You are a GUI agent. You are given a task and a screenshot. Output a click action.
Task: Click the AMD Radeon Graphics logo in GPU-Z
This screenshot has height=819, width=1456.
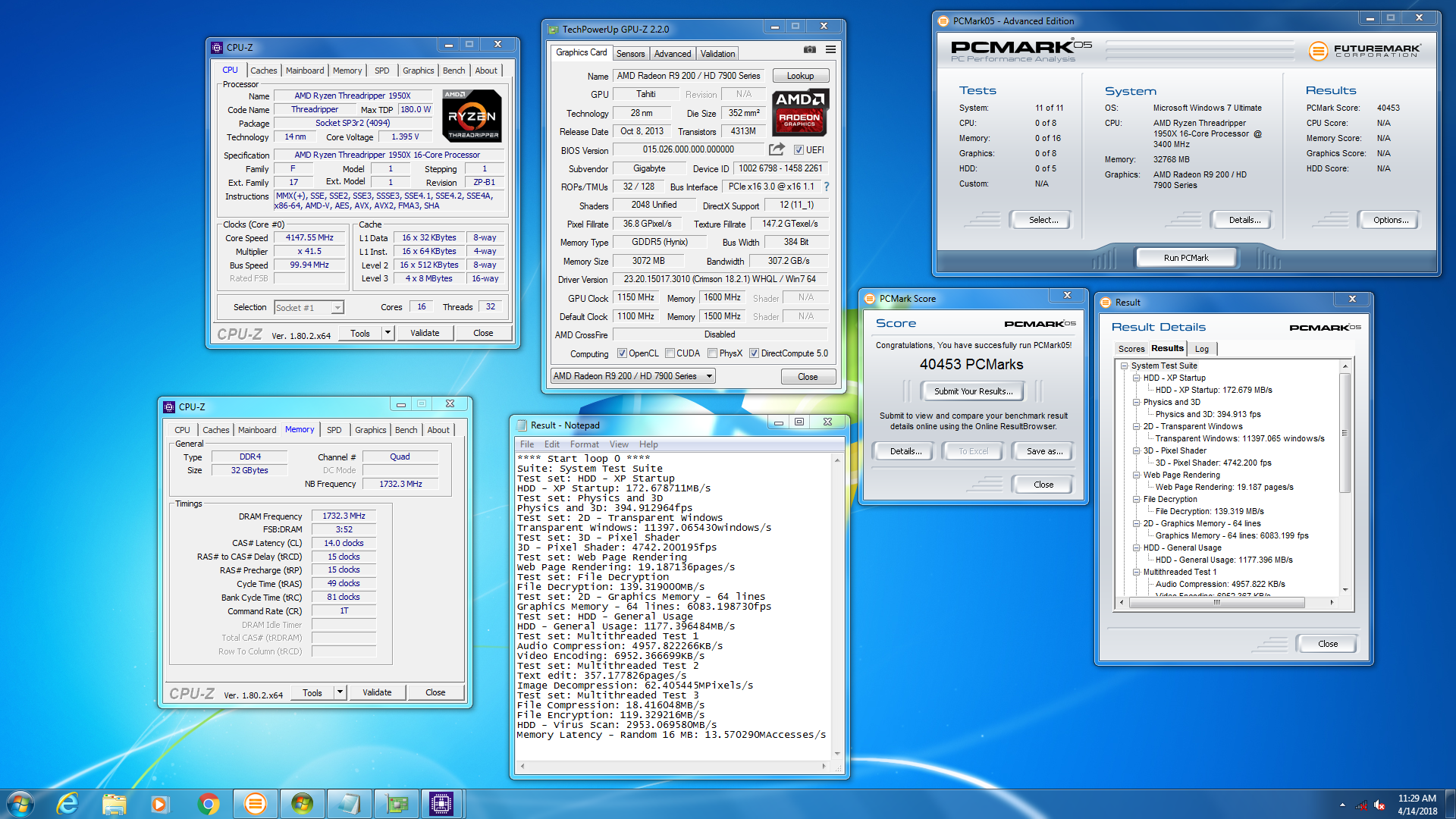[x=800, y=112]
